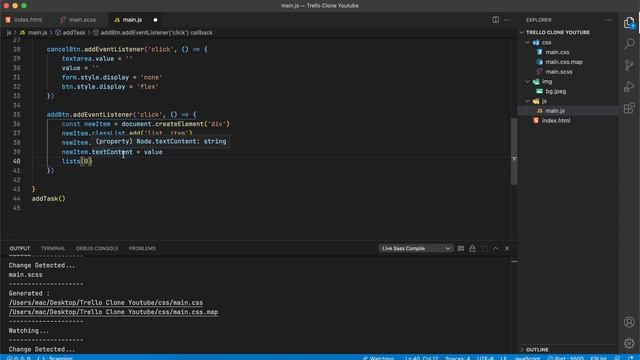Click addTask breadcrumb item
The width and height of the screenshot is (640, 360).
pos(73,33)
